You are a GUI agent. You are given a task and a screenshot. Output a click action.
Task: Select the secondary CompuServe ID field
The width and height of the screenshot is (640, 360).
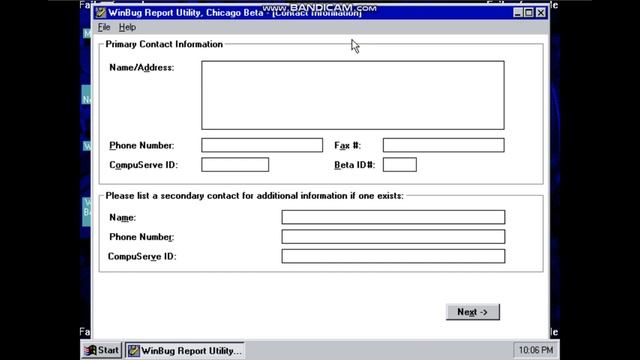(x=393, y=256)
